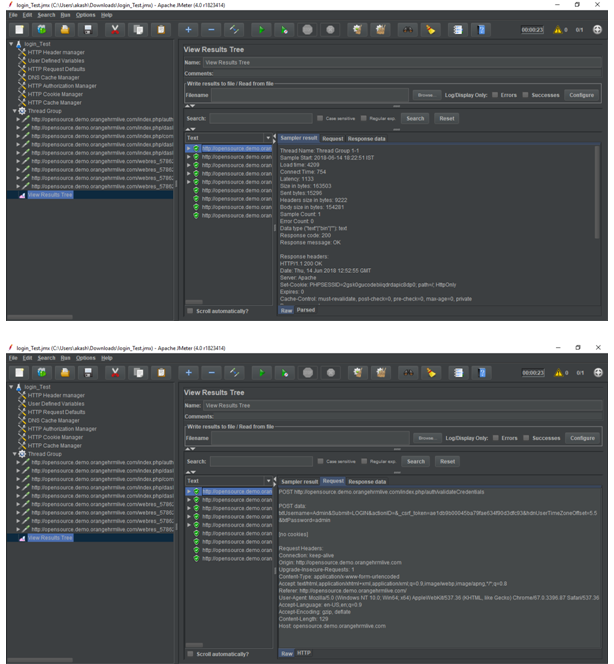Screen dimensions: 614x664
Task: Expand the index.php/auth sampler node in upper window tree
Action: pyautogui.click(x=18, y=119)
